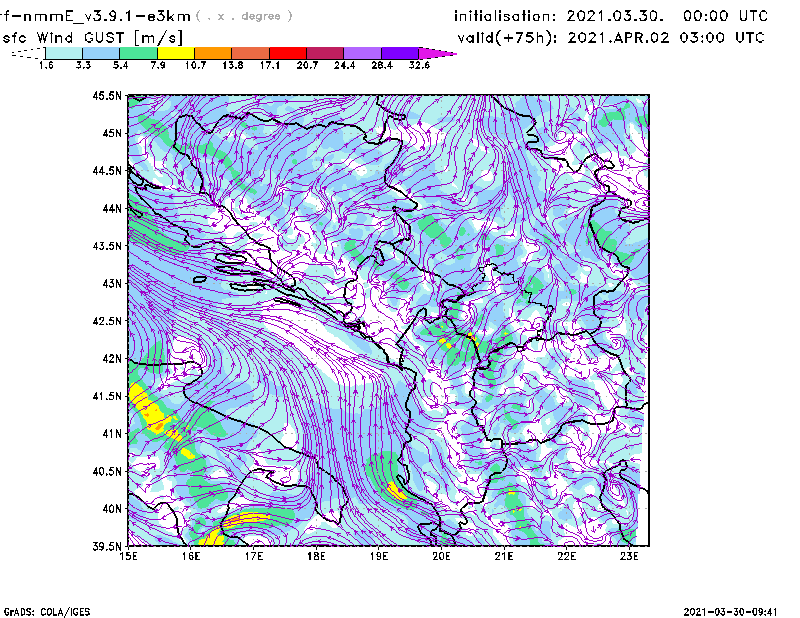
Task: Click the yellow 7.9–10.7 legend swatch
Action: click(x=176, y=53)
